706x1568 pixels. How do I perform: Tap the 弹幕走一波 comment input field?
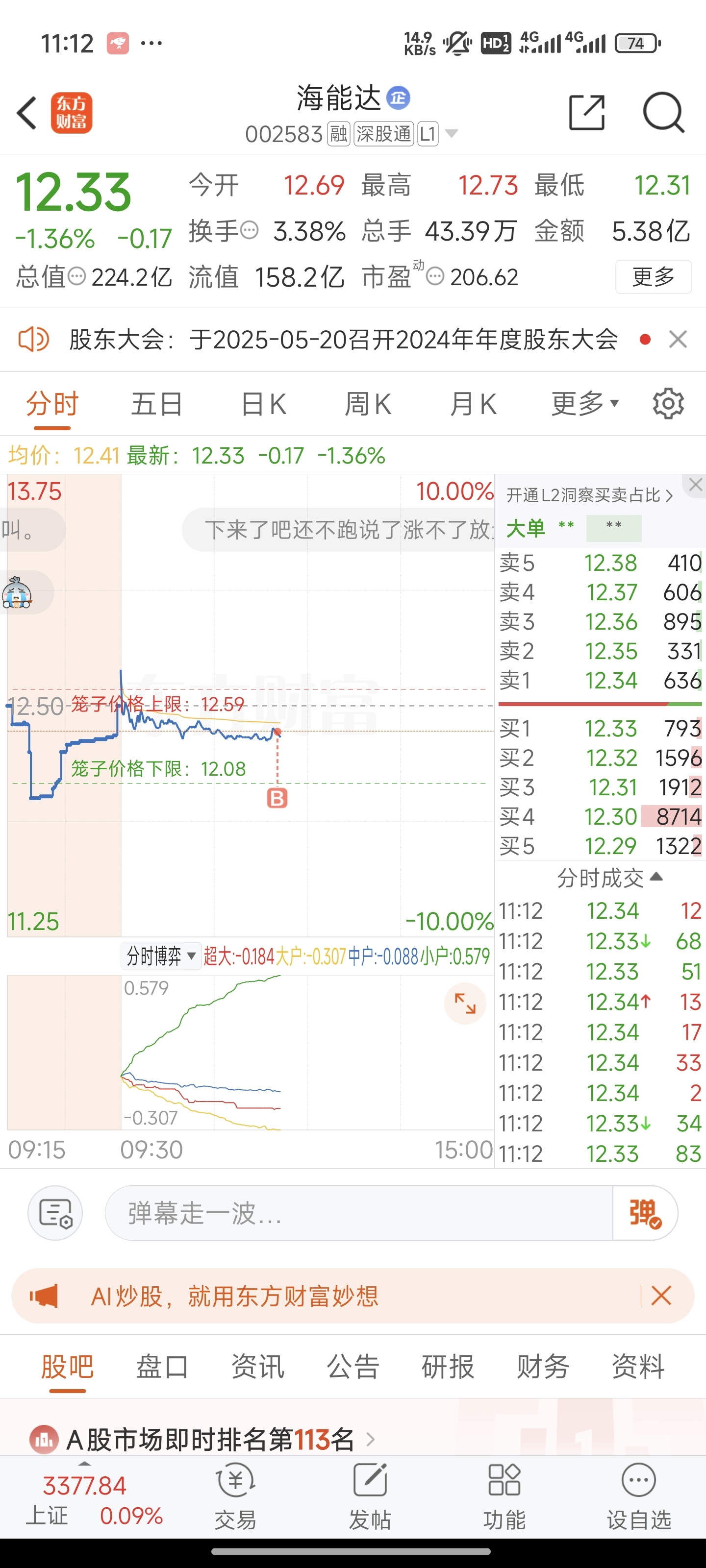click(358, 1213)
